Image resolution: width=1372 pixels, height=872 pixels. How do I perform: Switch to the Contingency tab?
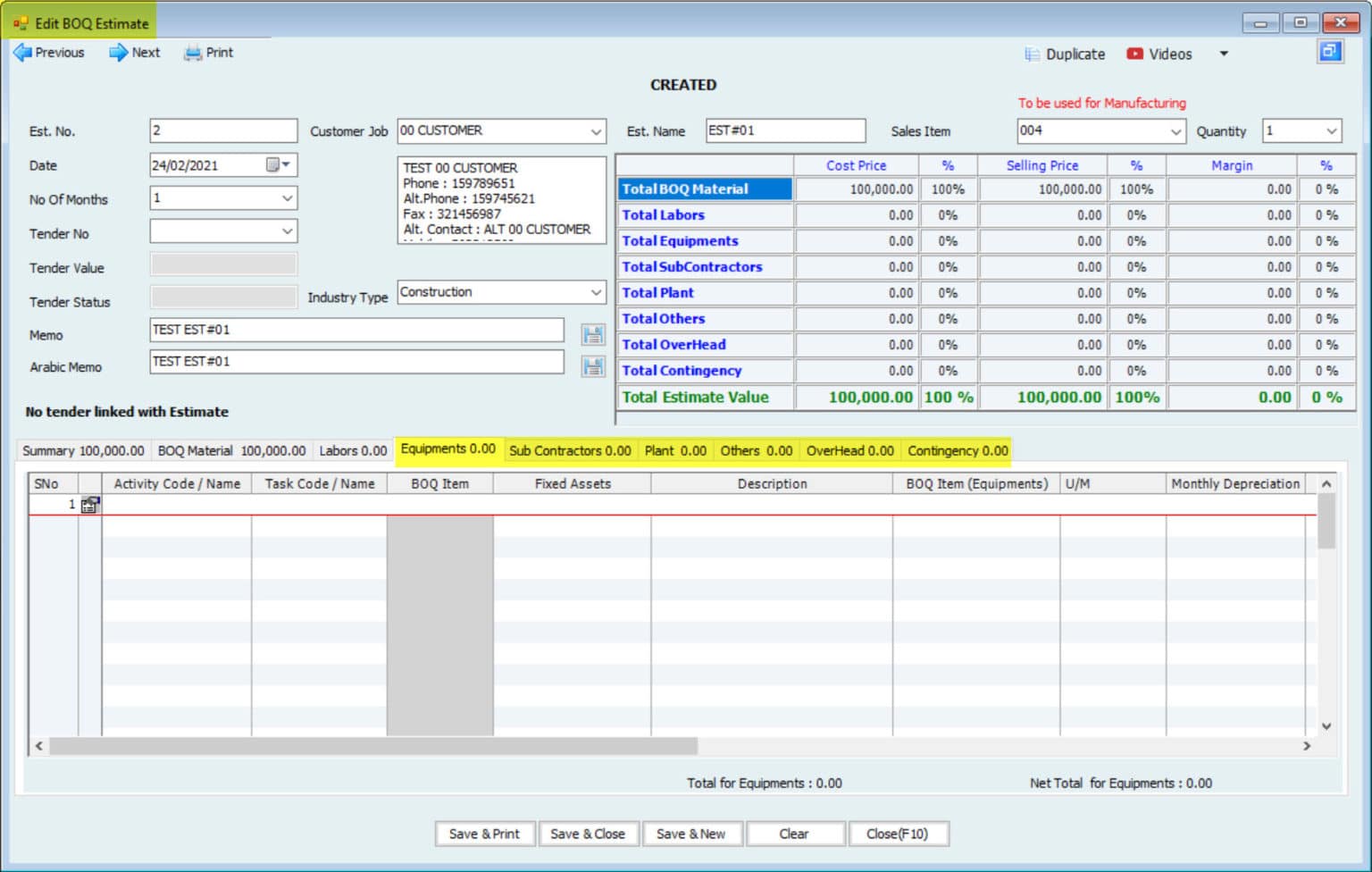click(x=958, y=451)
